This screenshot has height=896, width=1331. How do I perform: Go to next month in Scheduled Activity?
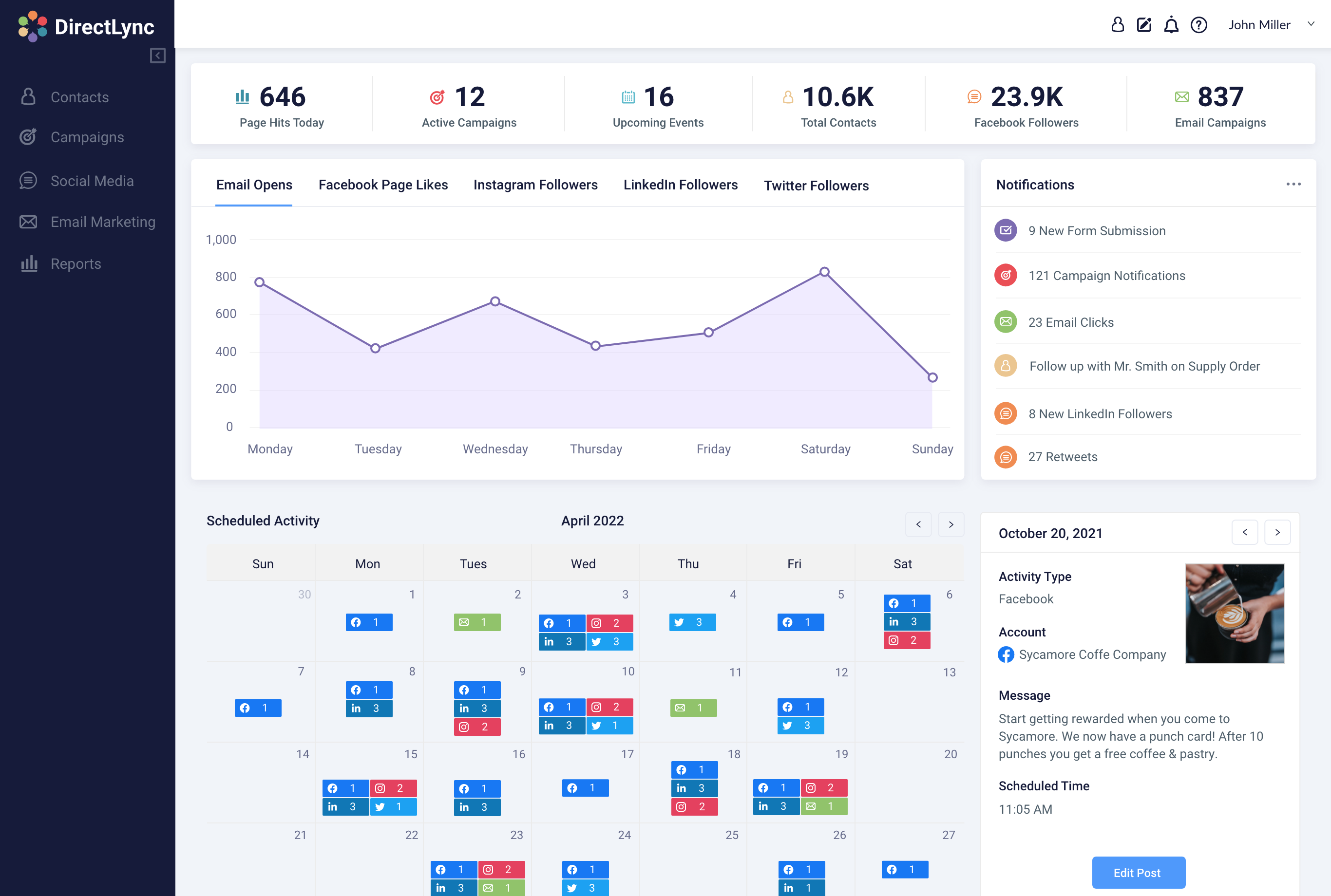(951, 524)
